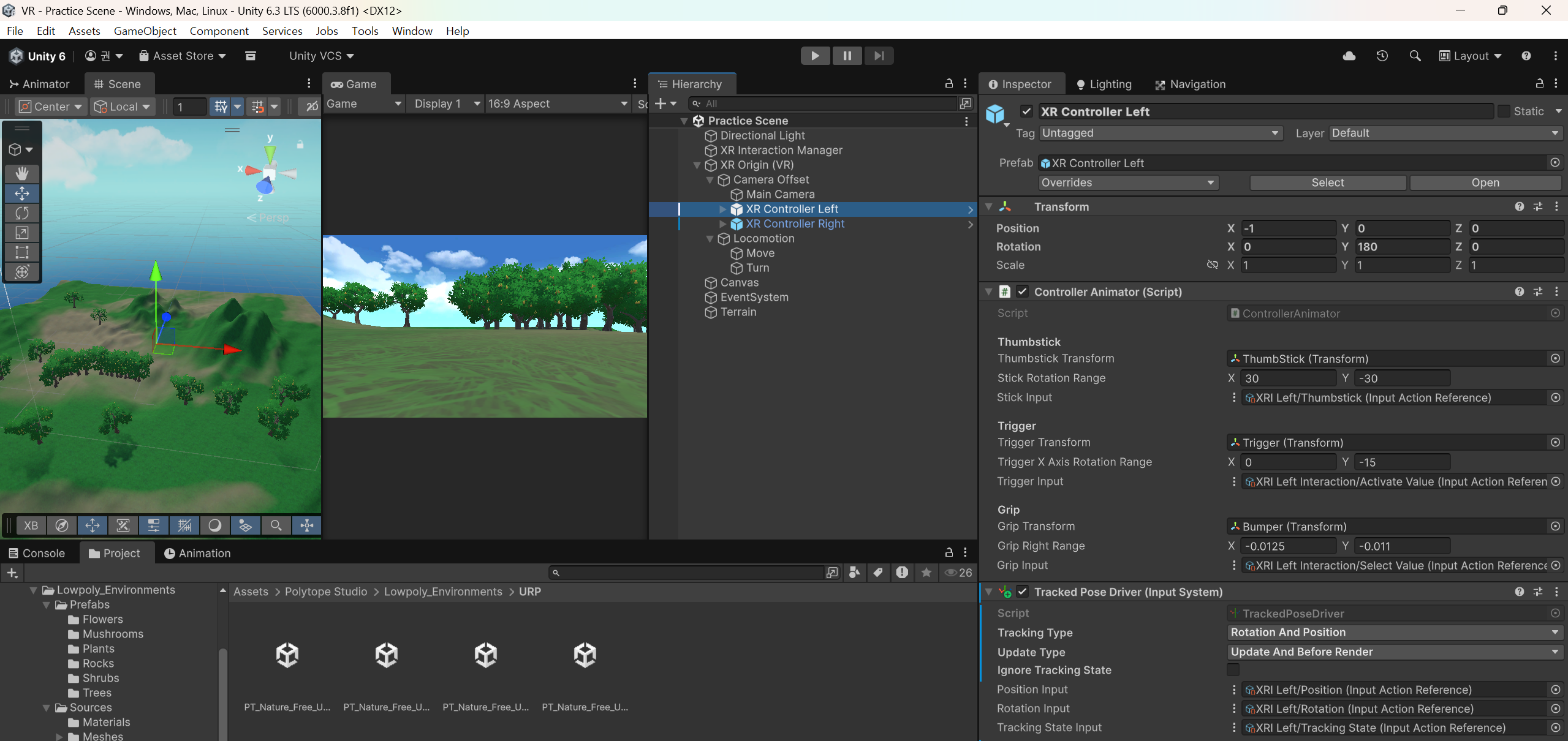1568x741 pixels.
Task: Collapse the Locomotion object in Hierarchy
Action: (x=710, y=239)
